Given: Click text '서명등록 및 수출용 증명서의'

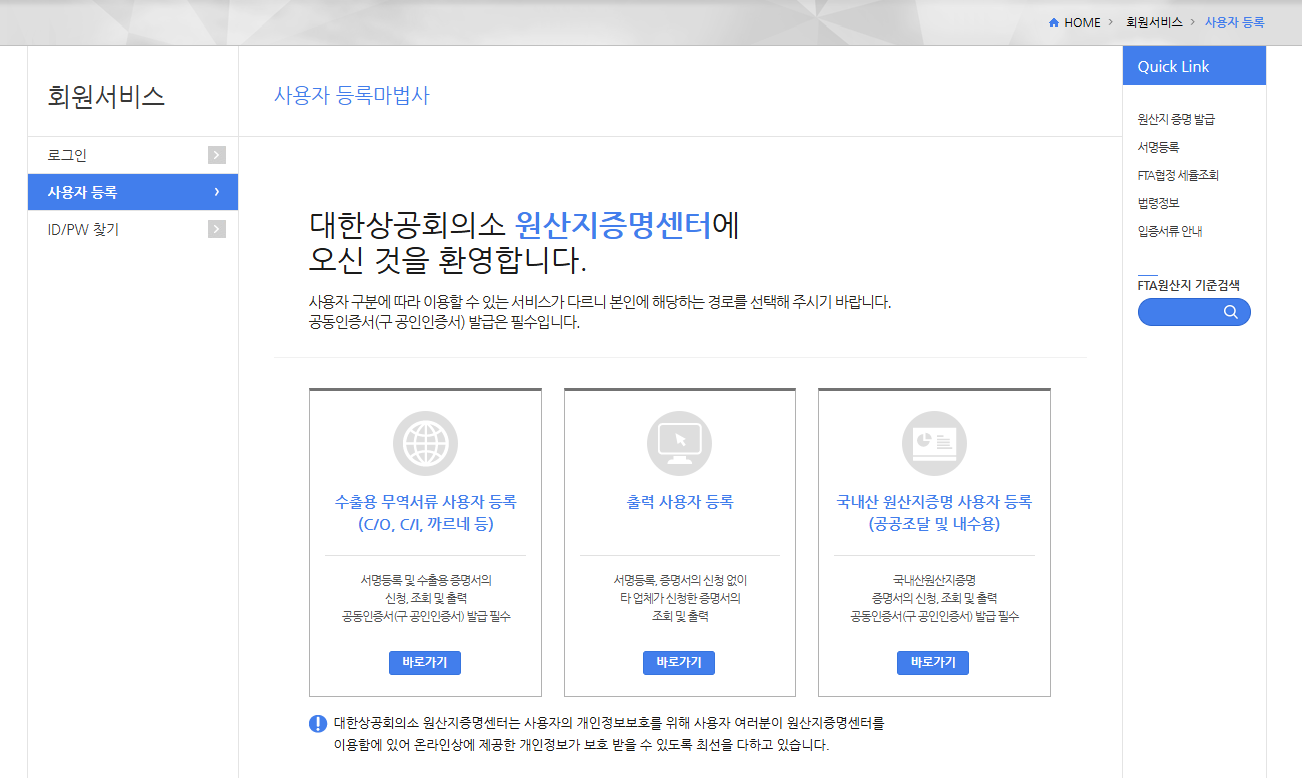Looking at the screenshot, I should pyautogui.click(x=426, y=580).
